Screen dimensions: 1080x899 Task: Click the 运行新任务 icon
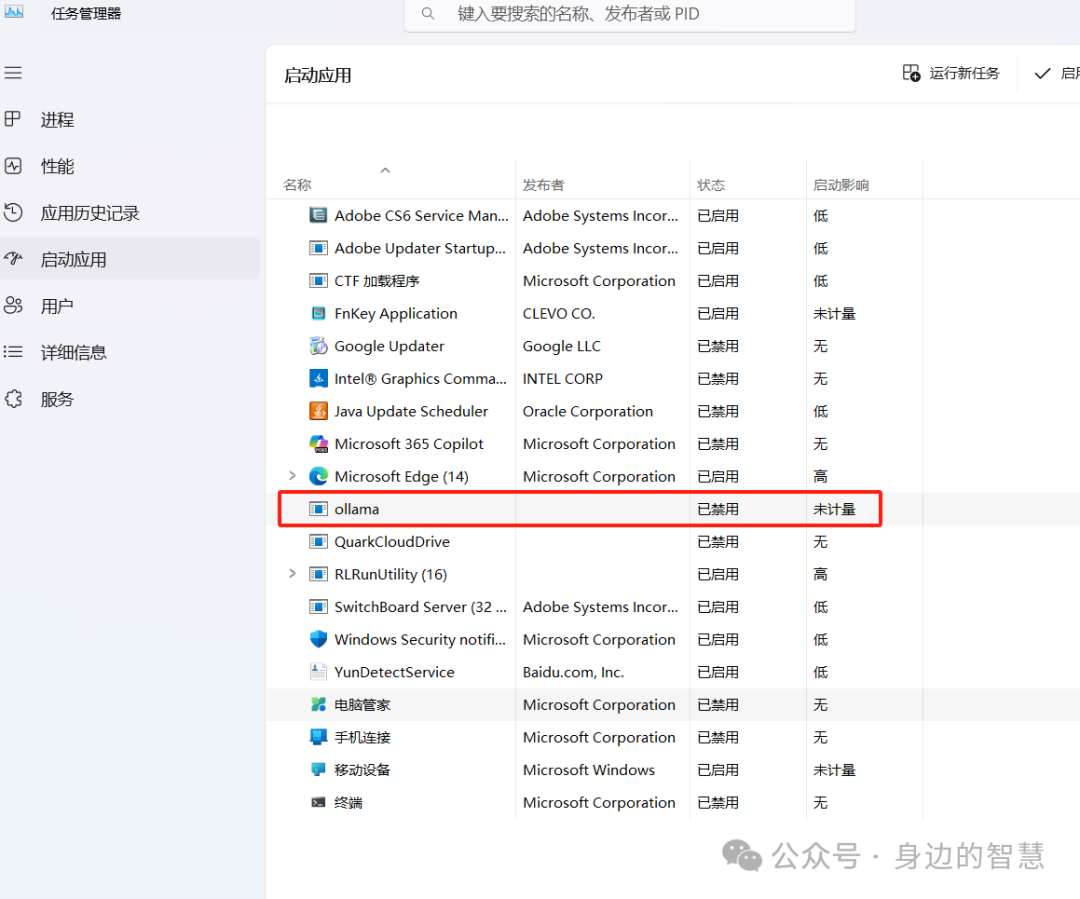911,73
